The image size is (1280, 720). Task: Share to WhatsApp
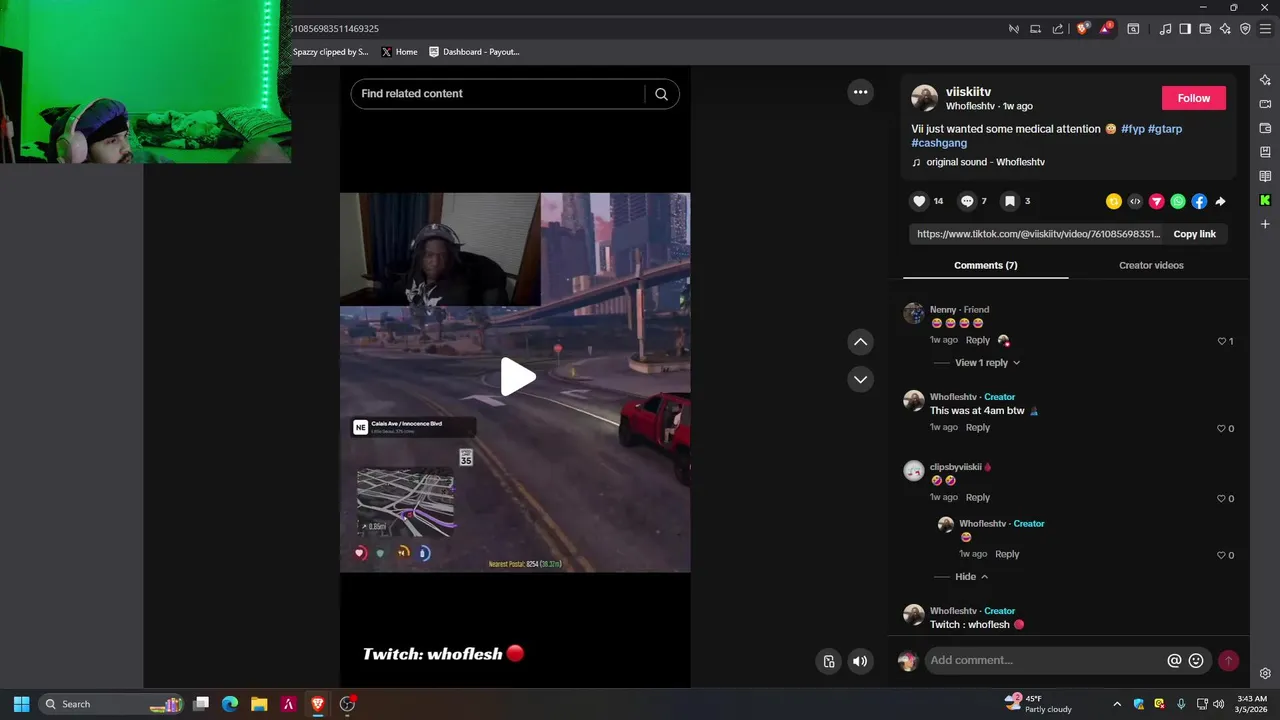tap(1178, 201)
